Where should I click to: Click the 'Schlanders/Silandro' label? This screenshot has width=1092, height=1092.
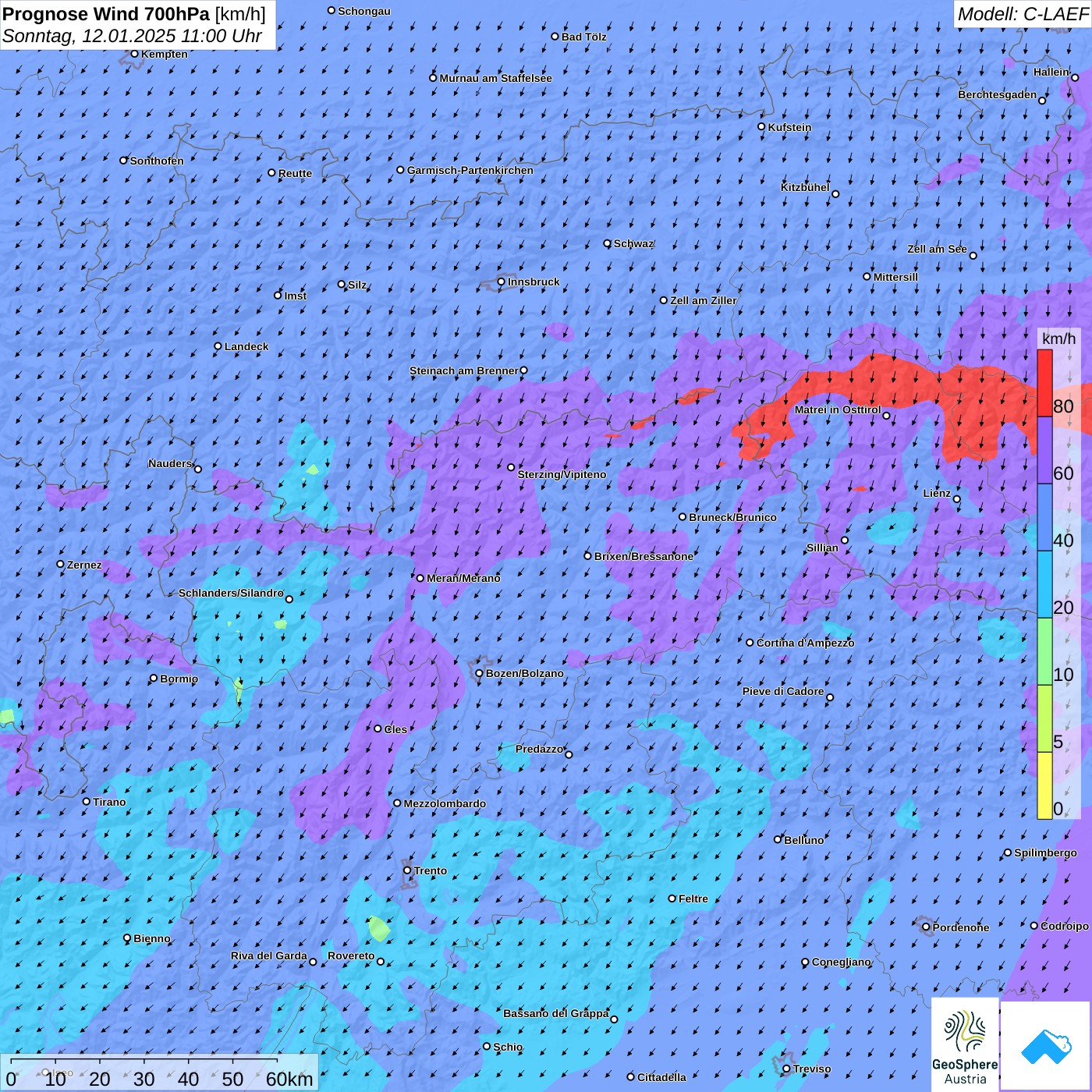click(231, 593)
